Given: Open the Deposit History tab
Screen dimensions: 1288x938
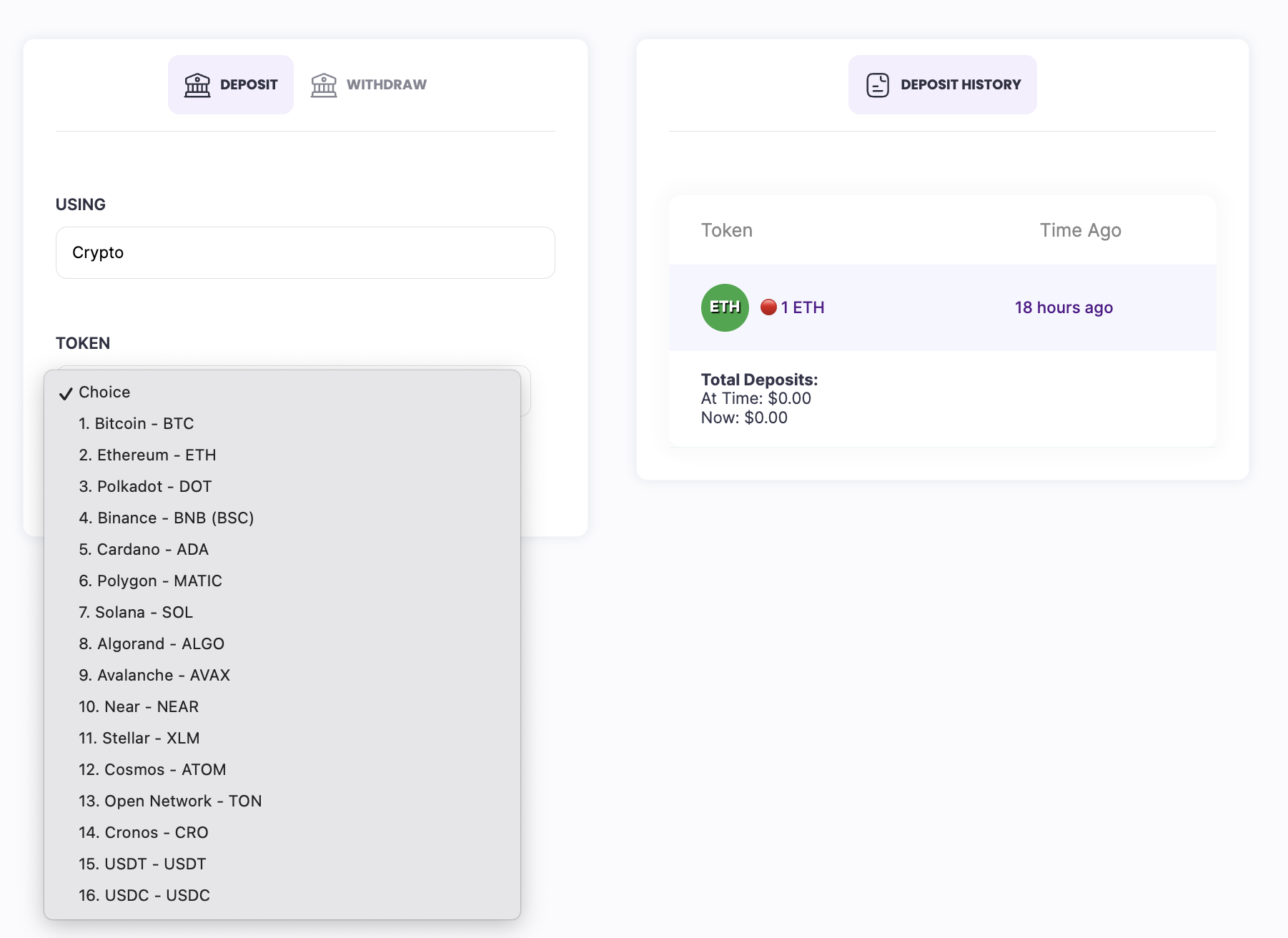Looking at the screenshot, I should pyautogui.click(x=942, y=84).
